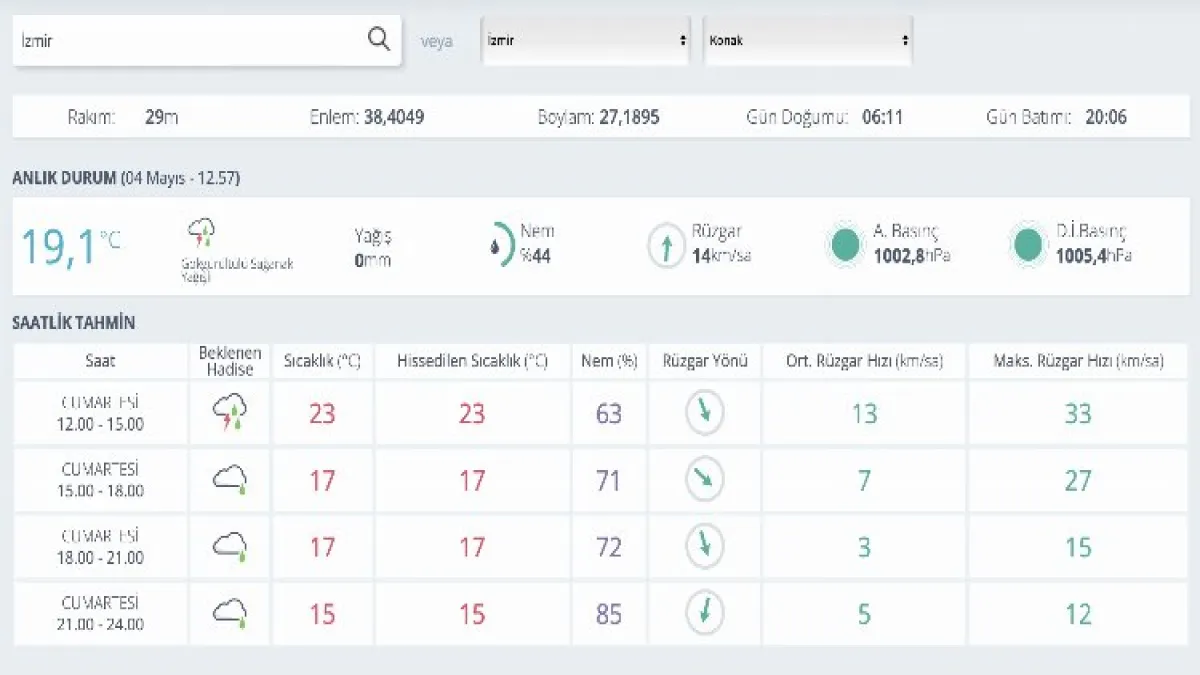
Task: Click the Maks. Rüzgar Hızı column header
Action: (1078, 361)
